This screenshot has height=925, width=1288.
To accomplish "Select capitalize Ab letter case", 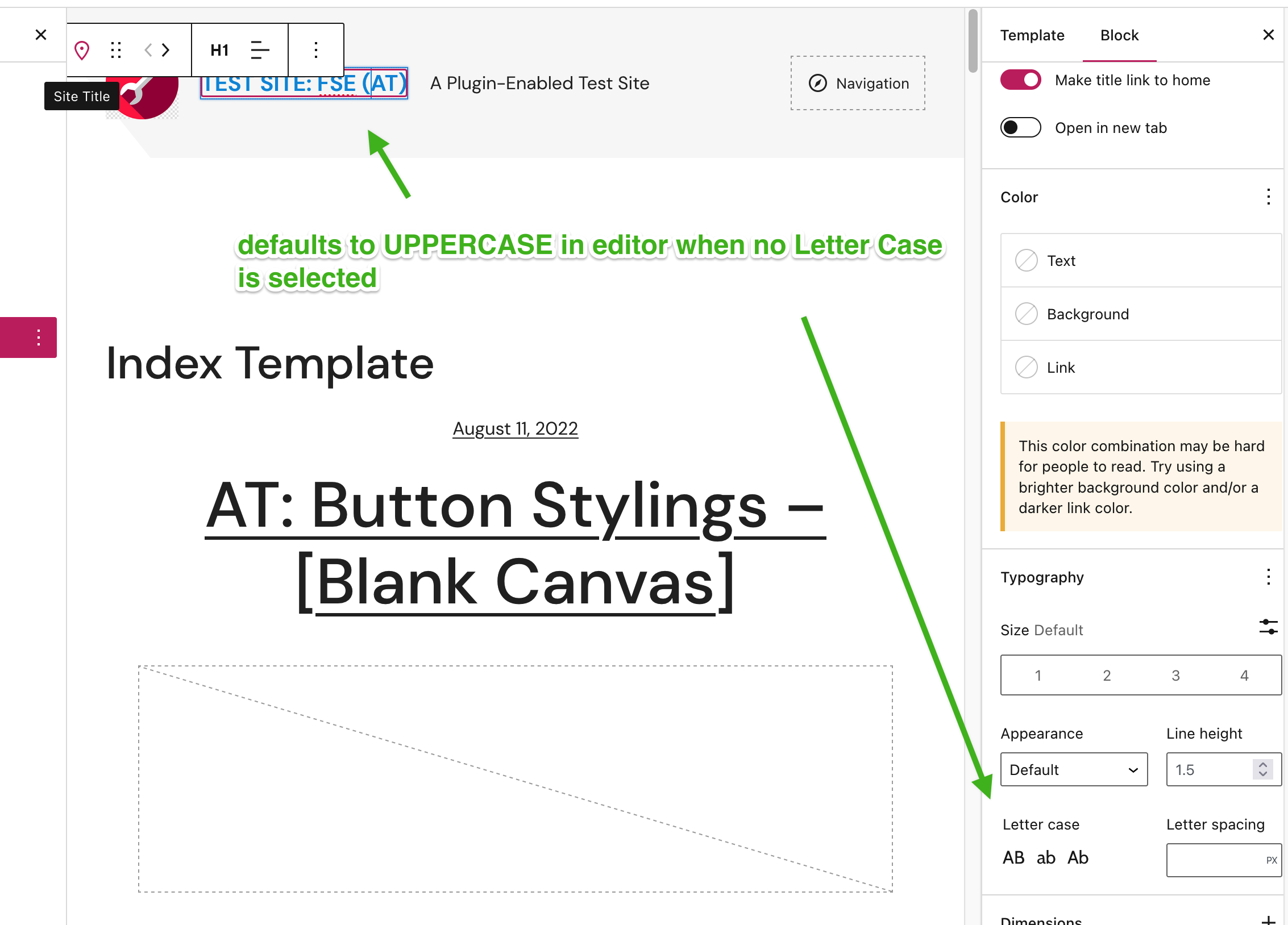I will click(1078, 857).
